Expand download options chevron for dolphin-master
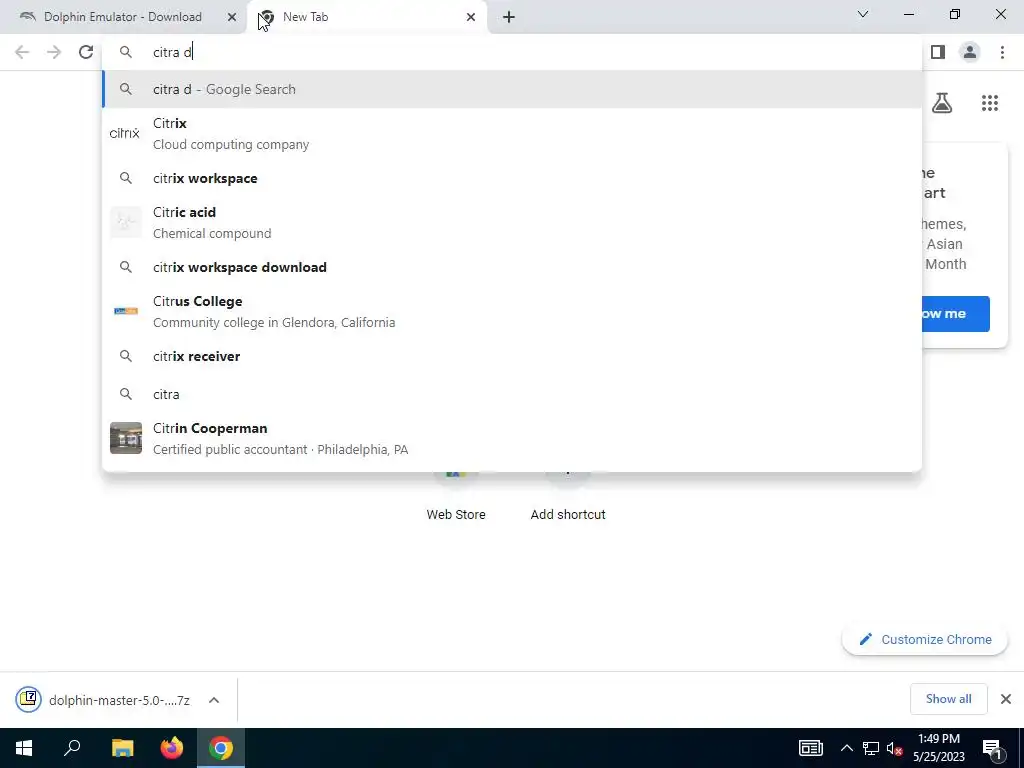The height and width of the screenshot is (768, 1024). pyautogui.click(x=214, y=700)
